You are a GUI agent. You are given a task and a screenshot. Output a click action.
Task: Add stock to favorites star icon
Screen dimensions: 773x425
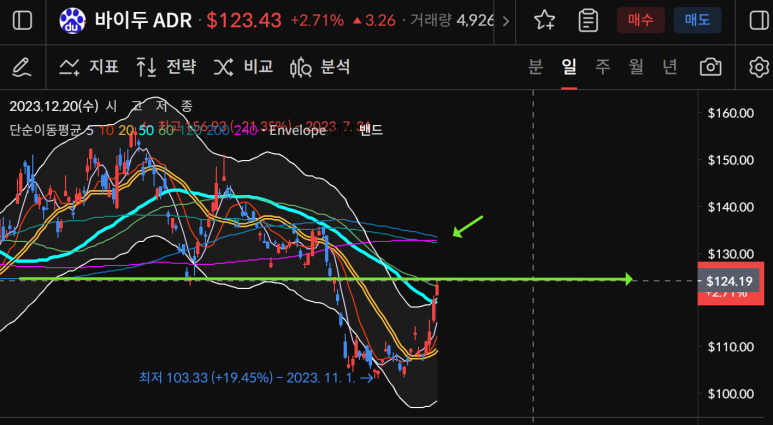pos(544,21)
